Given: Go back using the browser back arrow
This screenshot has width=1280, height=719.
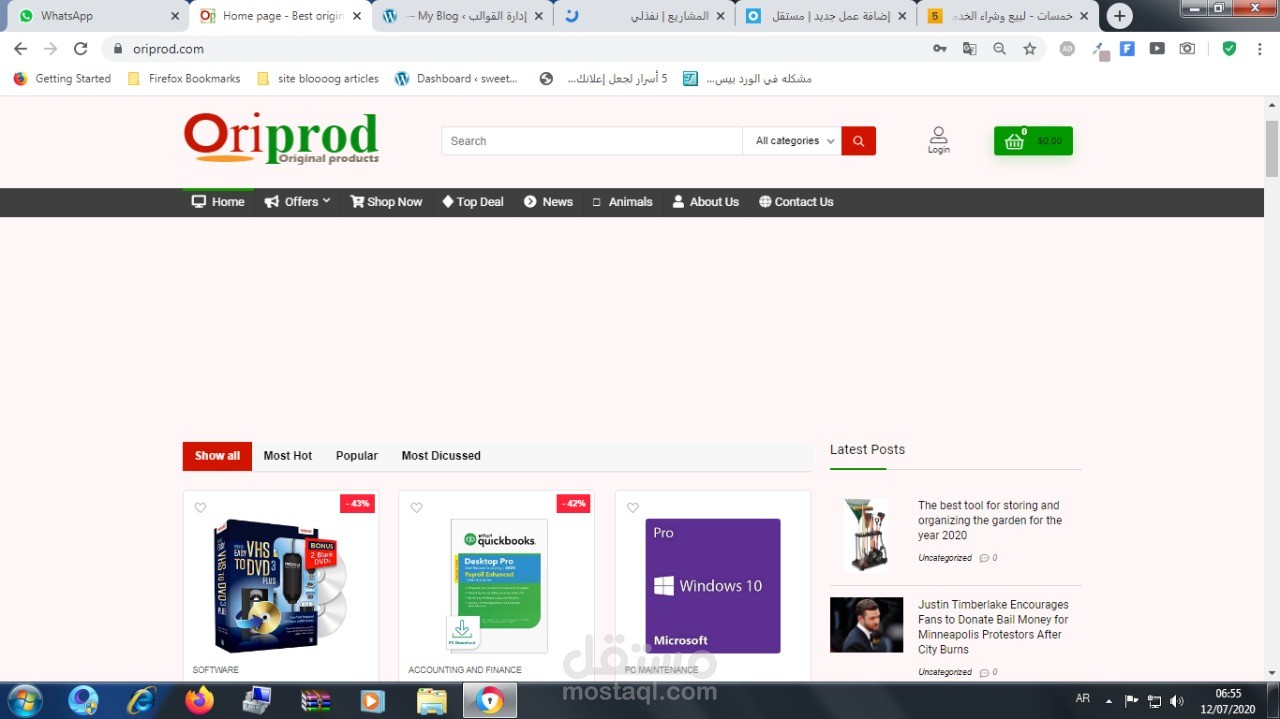Looking at the screenshot, I should tap(21, 48).
